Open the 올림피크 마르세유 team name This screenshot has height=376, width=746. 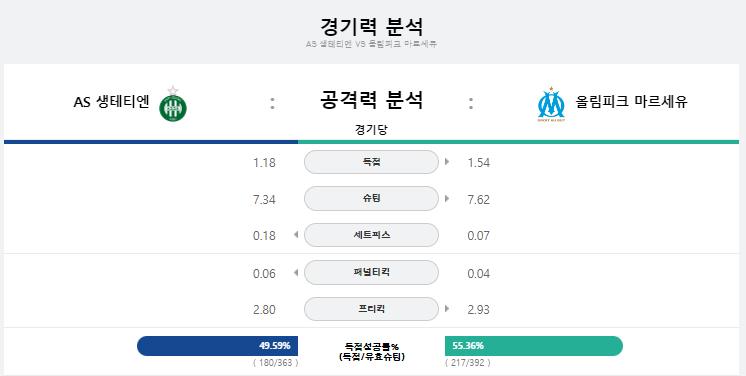click(631, 101)
